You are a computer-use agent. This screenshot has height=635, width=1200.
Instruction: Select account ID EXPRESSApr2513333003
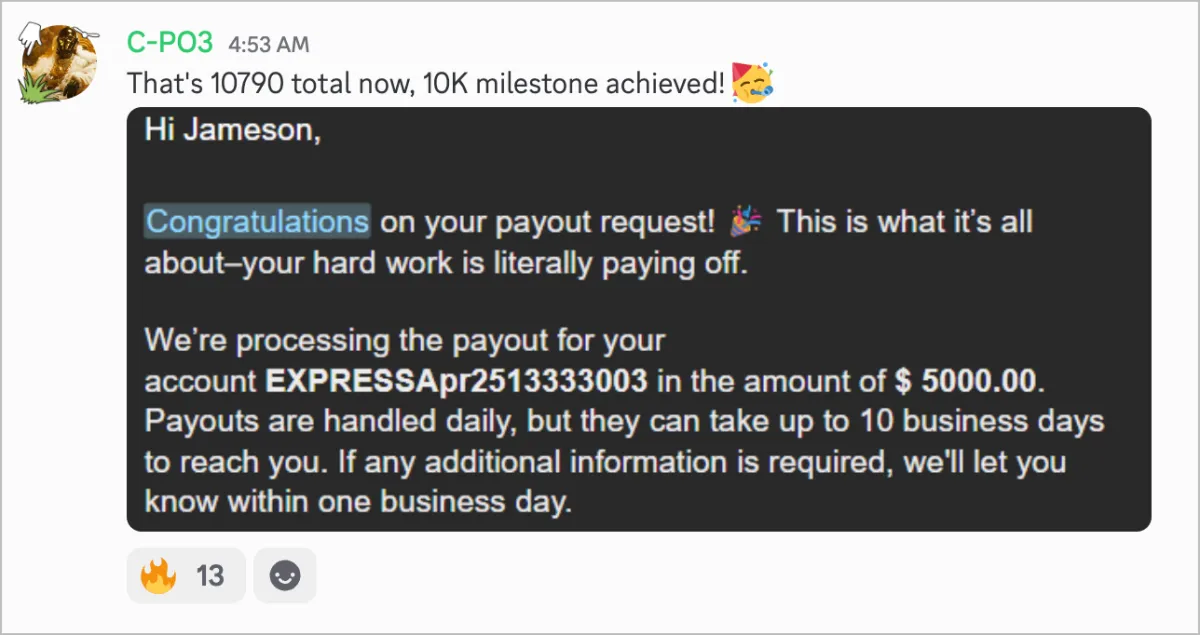pos(456,381)
